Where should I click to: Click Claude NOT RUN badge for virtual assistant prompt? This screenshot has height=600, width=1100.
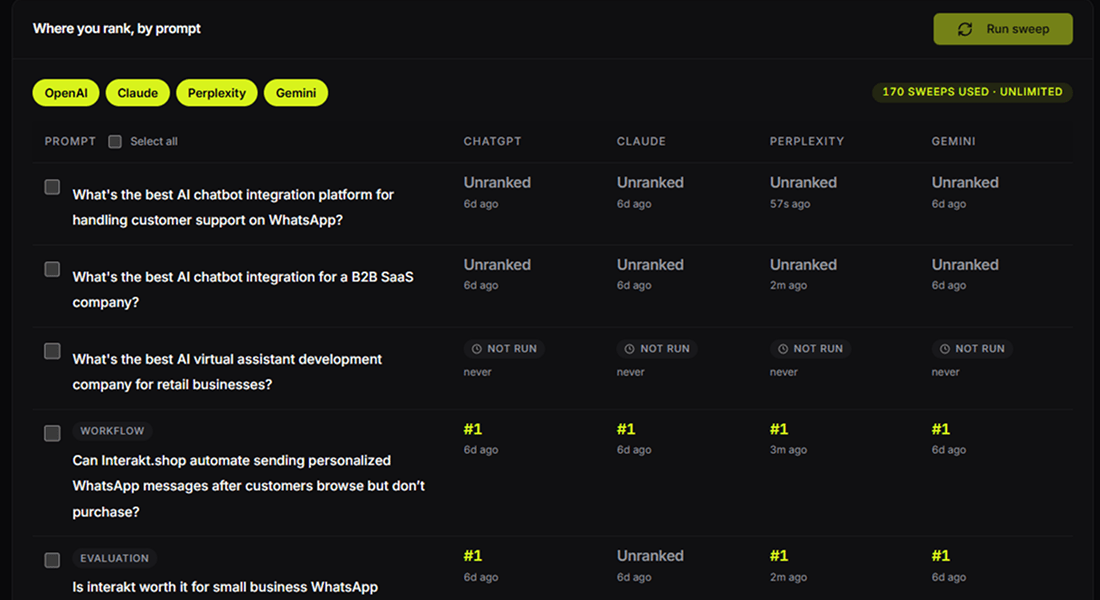pos(657,349)
